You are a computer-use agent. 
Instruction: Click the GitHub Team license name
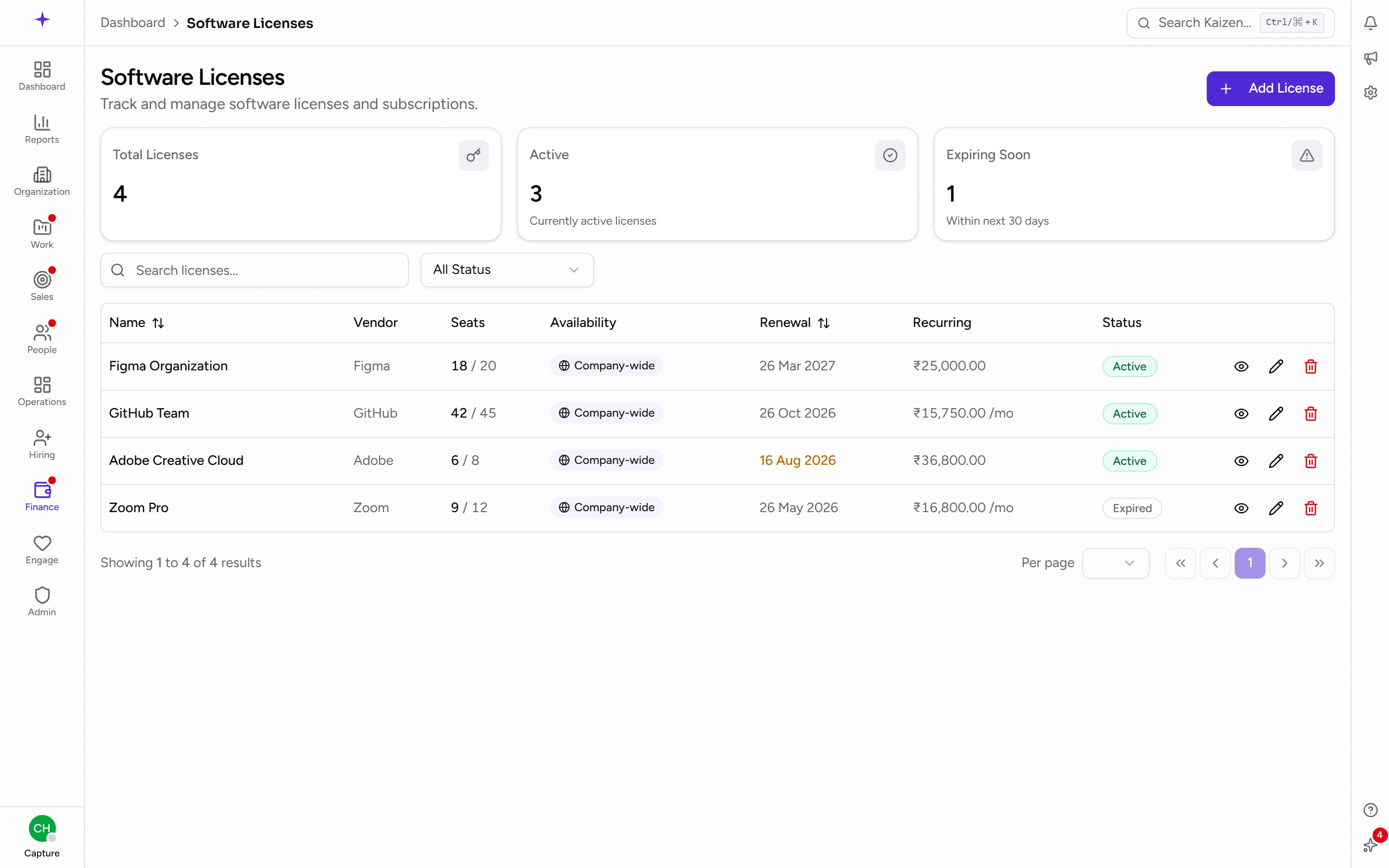[149, 413]
